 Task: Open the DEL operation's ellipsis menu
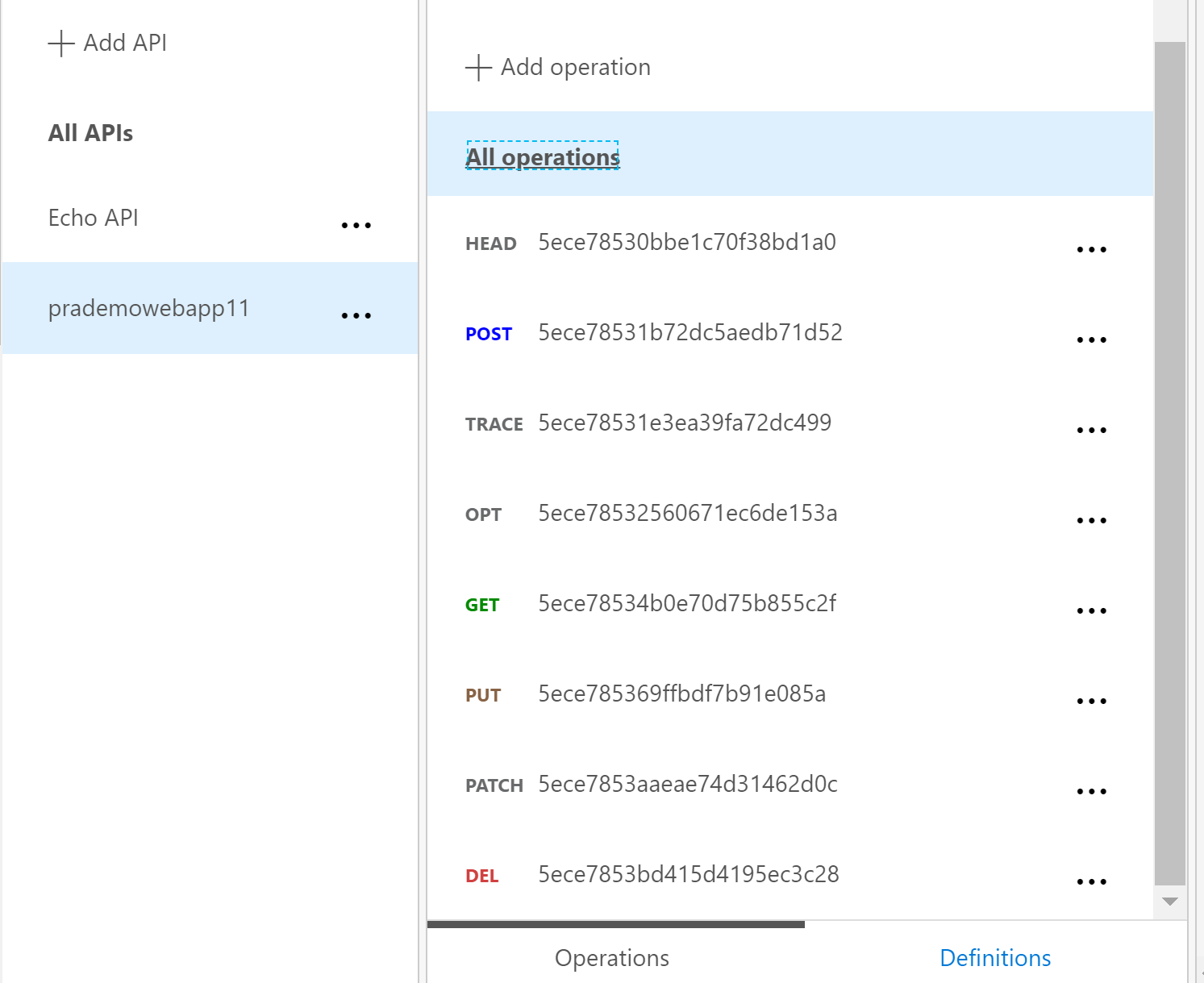click(x=1092, y=881)
